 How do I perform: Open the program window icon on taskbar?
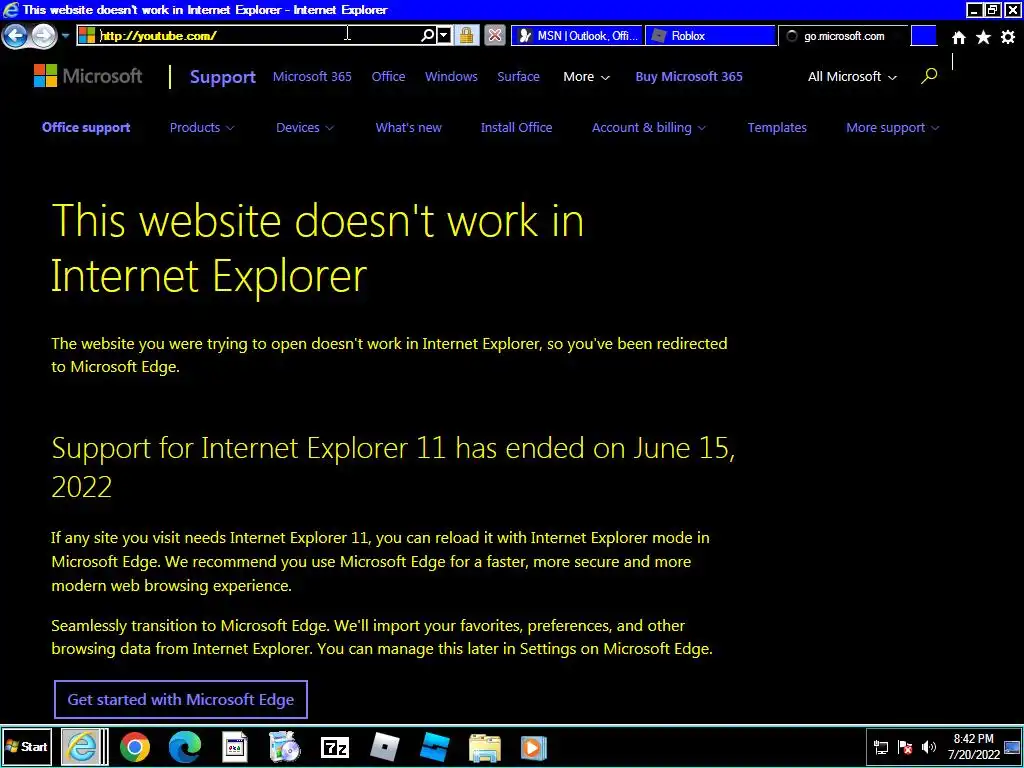point(234,747)
